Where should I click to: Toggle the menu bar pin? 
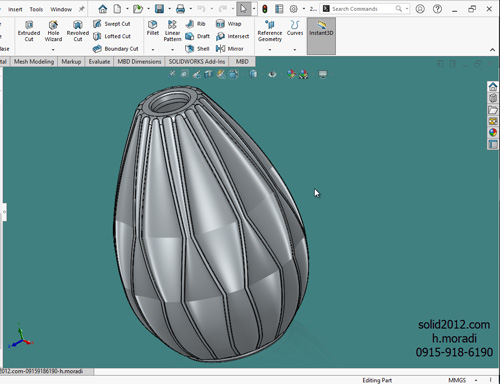click(x=81, y=9)
